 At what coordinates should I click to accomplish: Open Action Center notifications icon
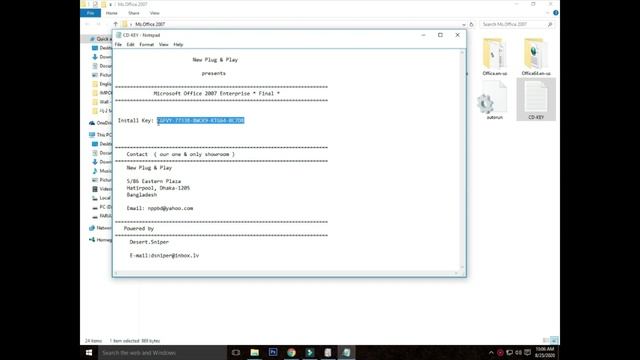[x=528, y=353]
